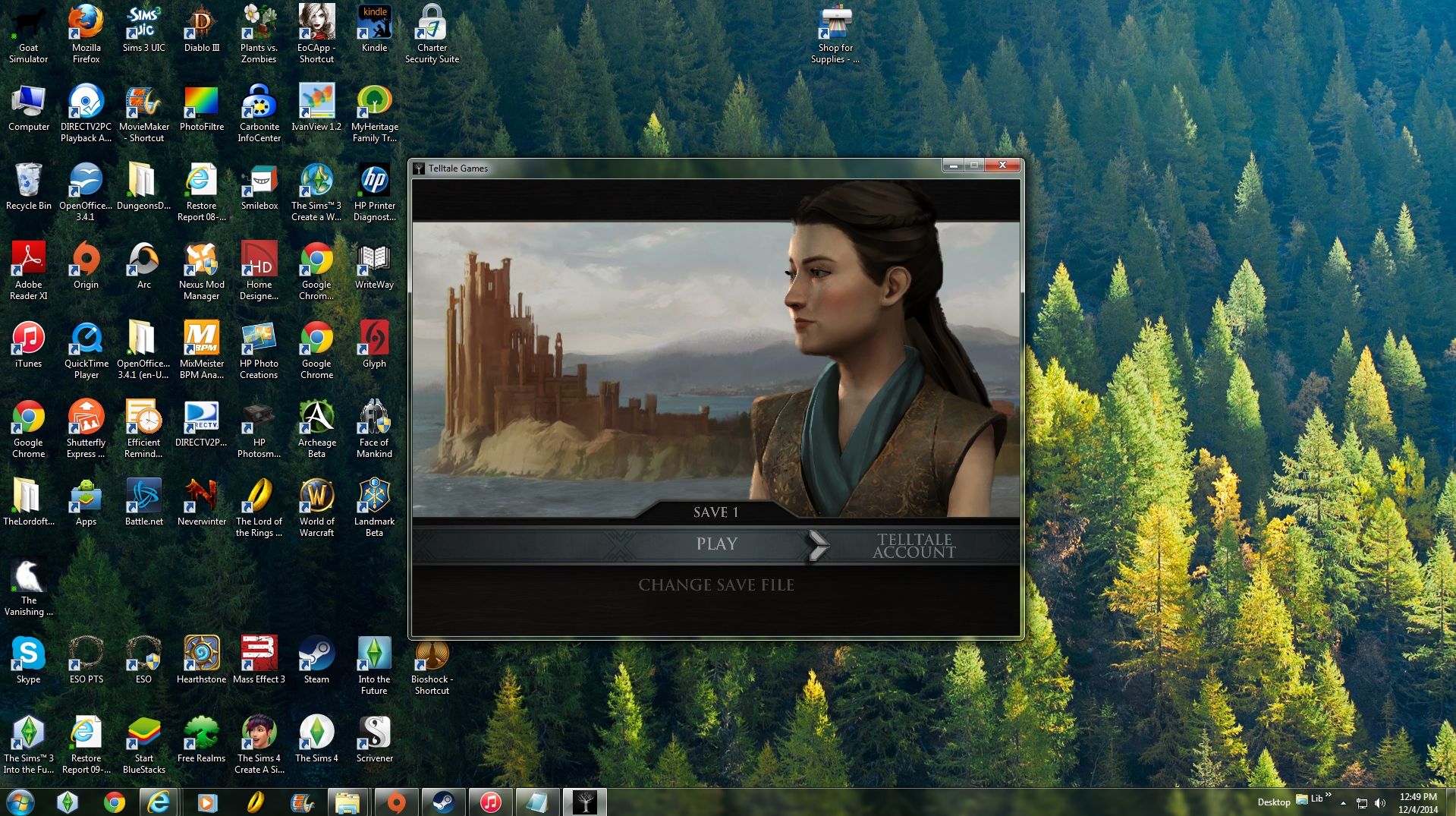1456x816 pixels.
Task: Select the Plants vs. Zombies icon
Action: click(259, 34)
